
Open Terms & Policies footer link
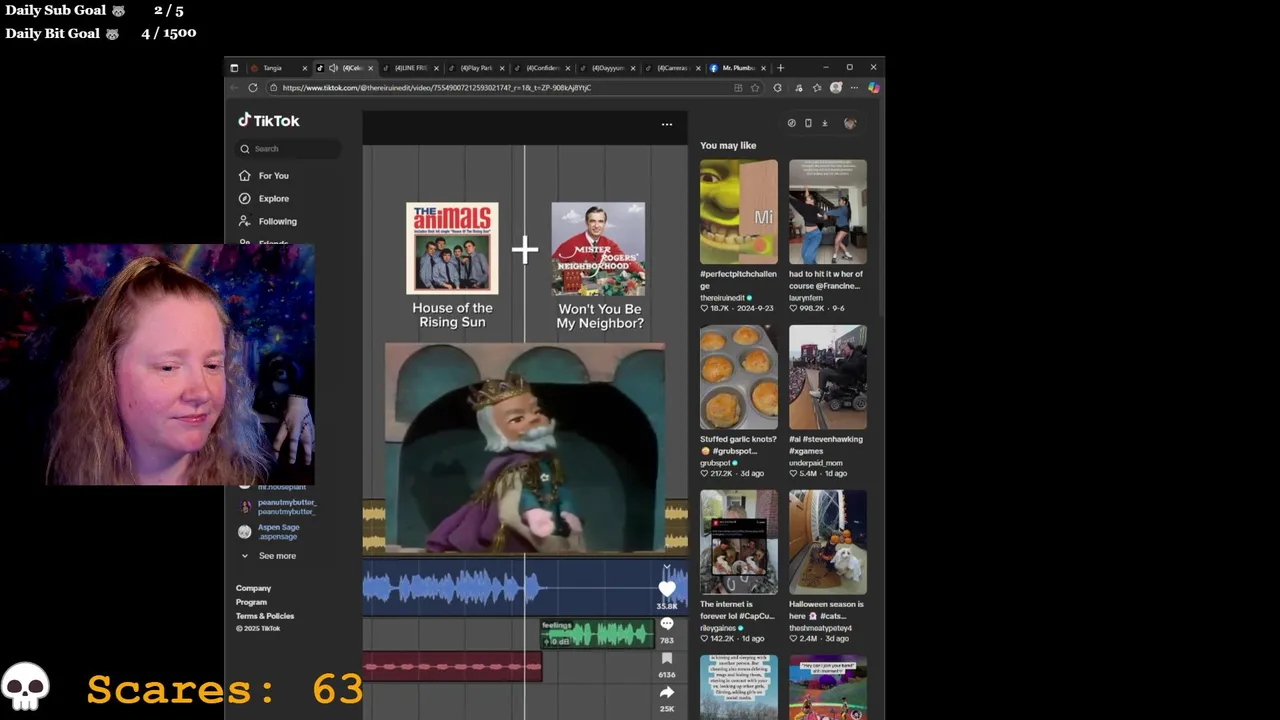tap(265, 616)
